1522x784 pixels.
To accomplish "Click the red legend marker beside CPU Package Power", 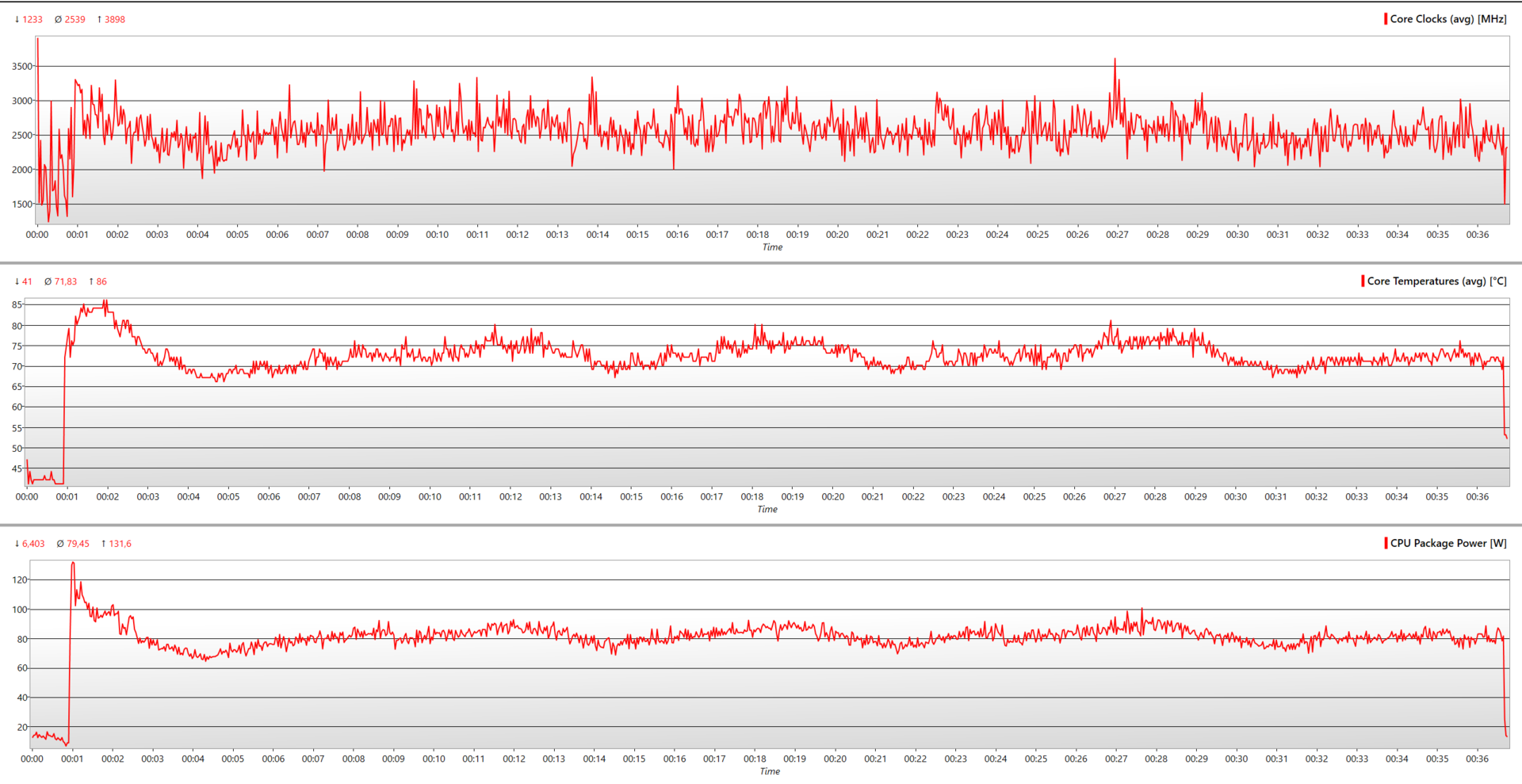I will tap(1386, 543).
